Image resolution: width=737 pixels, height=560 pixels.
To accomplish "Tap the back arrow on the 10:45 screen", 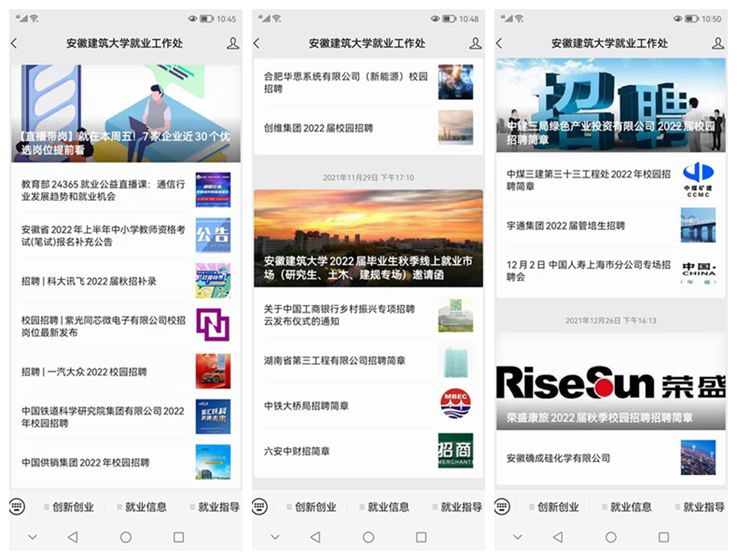I will click(x=14, y=44).
